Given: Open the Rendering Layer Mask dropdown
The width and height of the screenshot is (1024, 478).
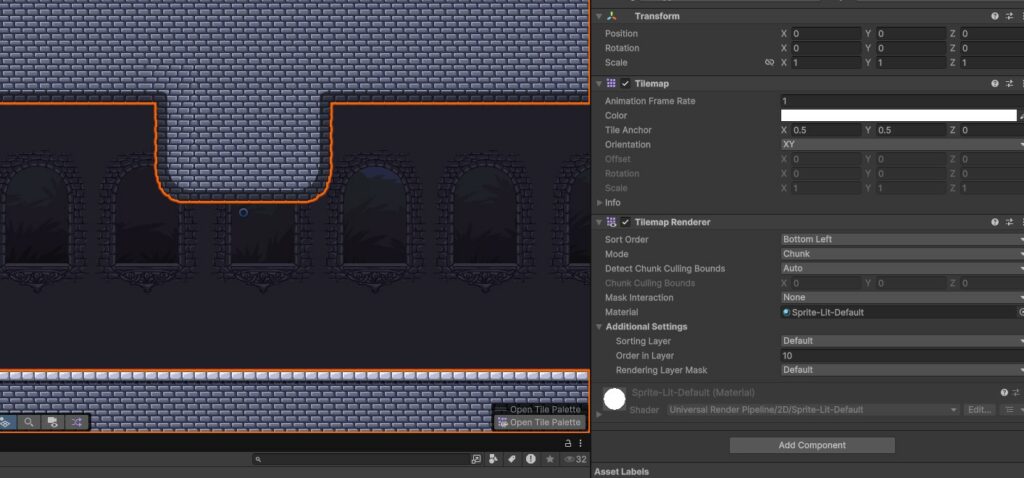Looking at the screenshot, I should pyautogui.click(x=903, y=370).
